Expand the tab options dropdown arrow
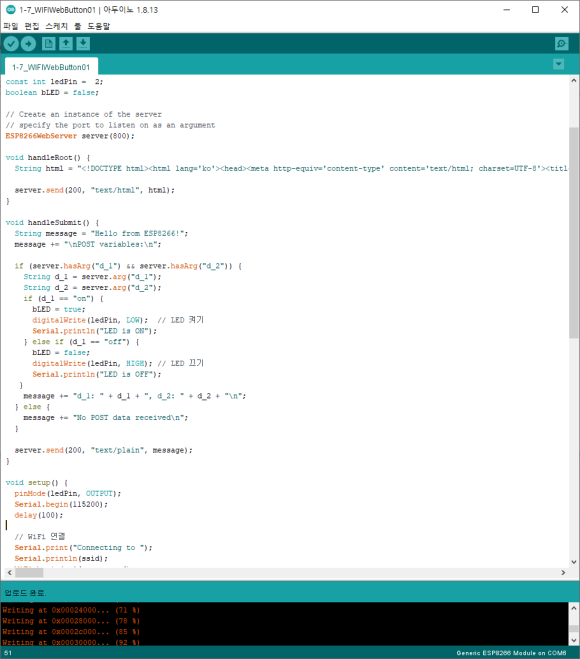Image resolution: width=580 pixels, height=659 pixels. 559,64
